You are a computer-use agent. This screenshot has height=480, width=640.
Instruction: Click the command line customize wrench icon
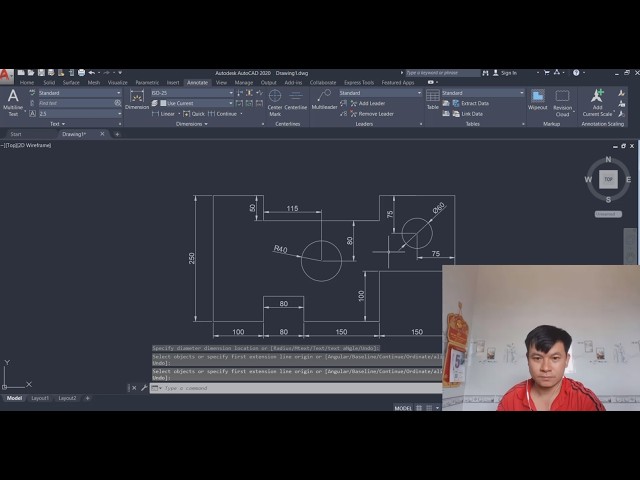coord(144,388)
